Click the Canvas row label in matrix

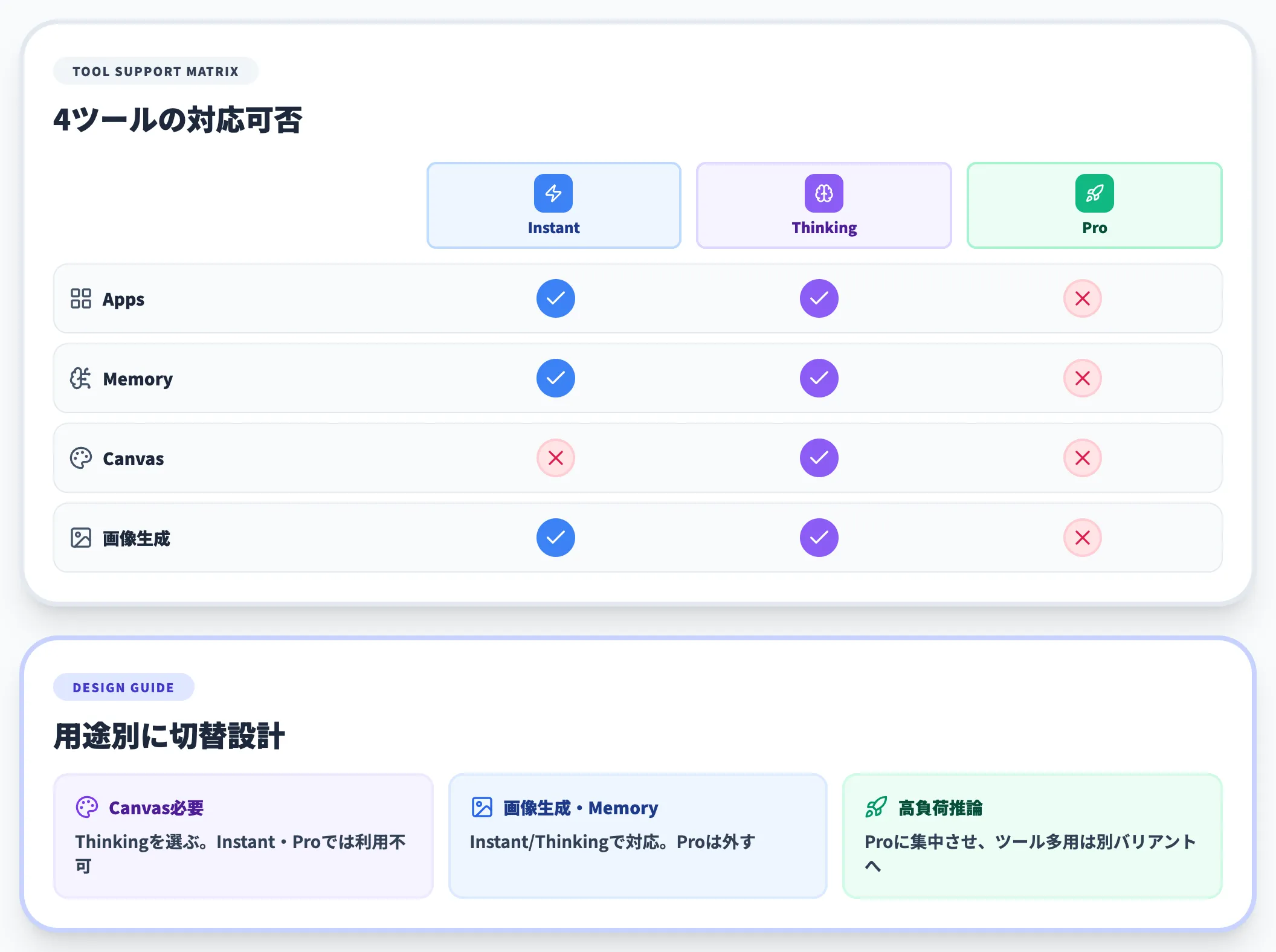(134, 458)
